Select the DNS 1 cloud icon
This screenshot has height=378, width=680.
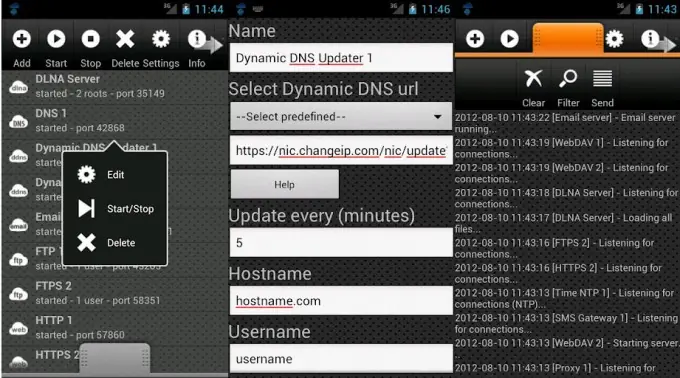pos(19,122)
